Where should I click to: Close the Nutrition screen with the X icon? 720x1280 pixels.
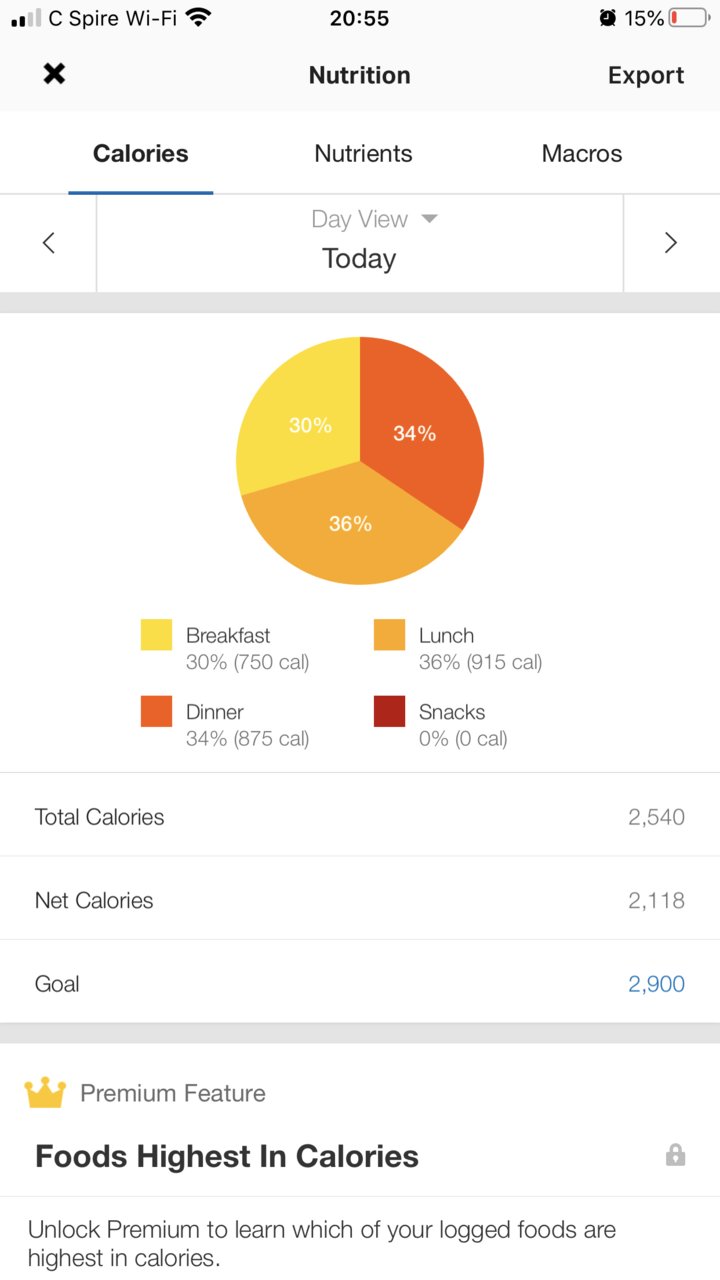pos(54,74)
